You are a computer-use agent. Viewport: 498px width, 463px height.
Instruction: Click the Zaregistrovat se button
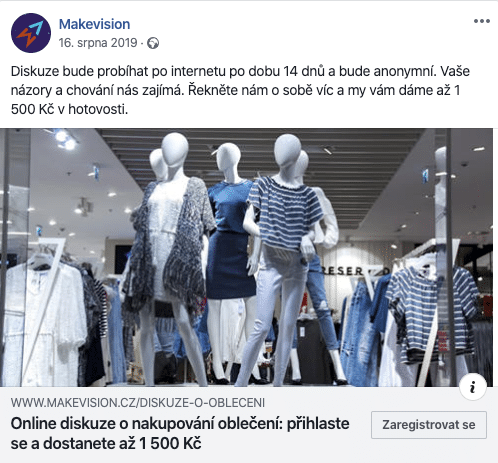[429, 425]
